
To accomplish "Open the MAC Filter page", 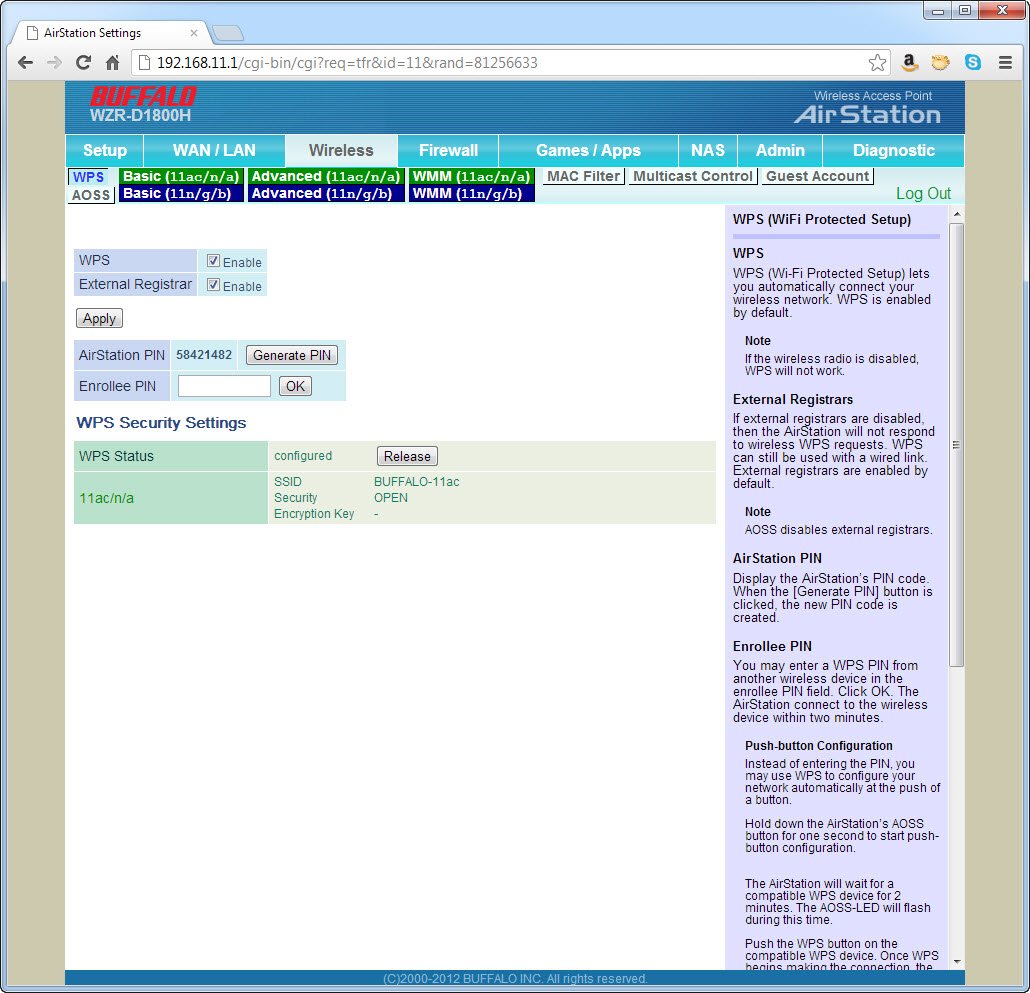I will [583, 177].
